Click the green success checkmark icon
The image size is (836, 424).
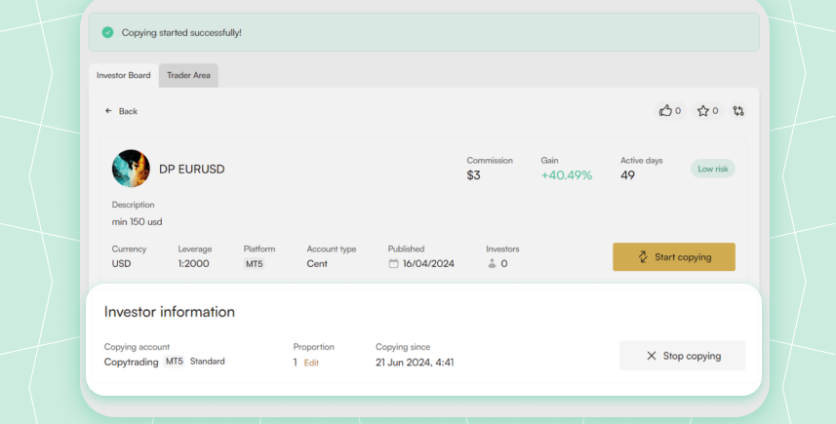pos(108,33)
